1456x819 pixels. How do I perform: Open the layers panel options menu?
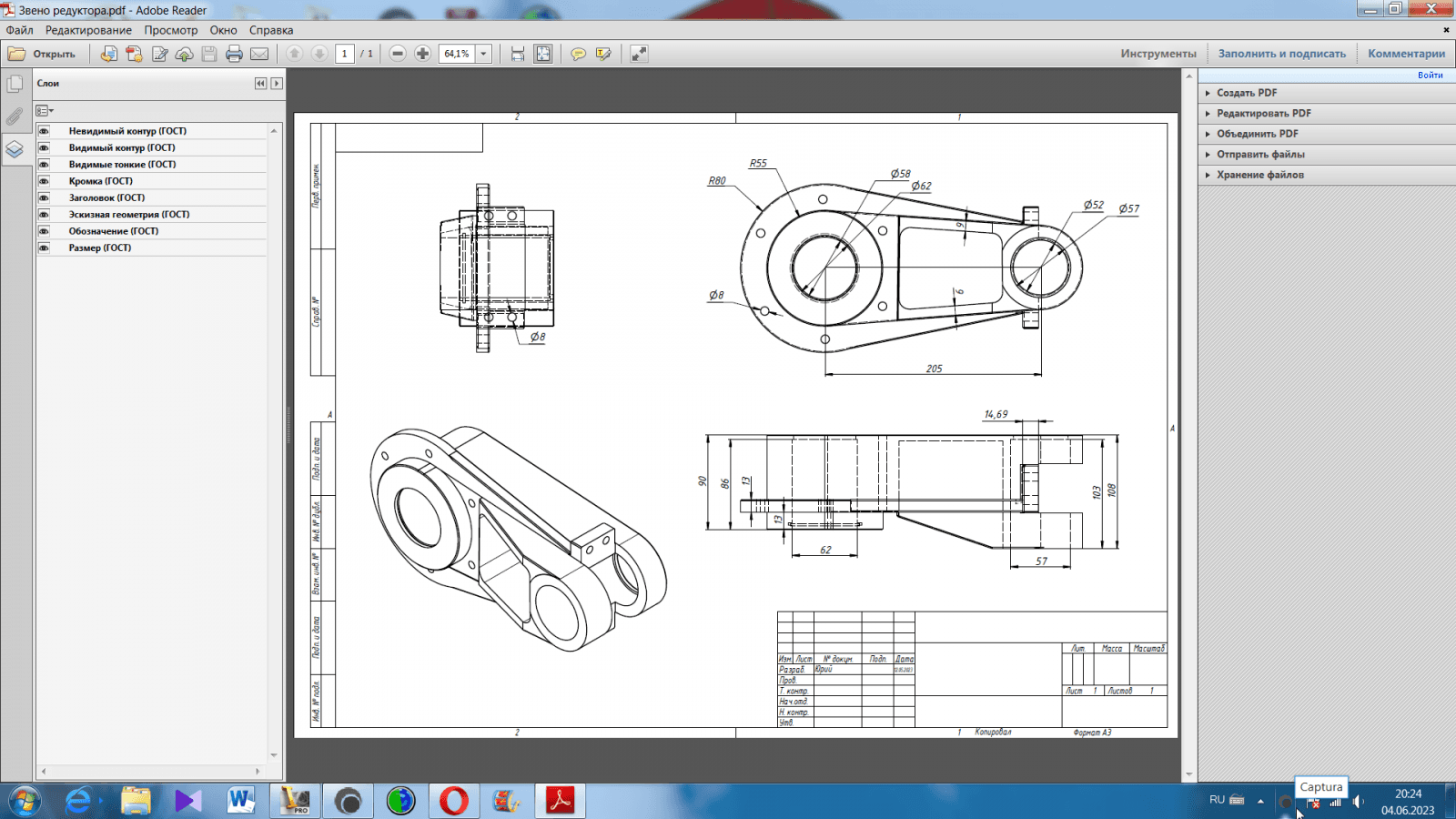point(45,110)
